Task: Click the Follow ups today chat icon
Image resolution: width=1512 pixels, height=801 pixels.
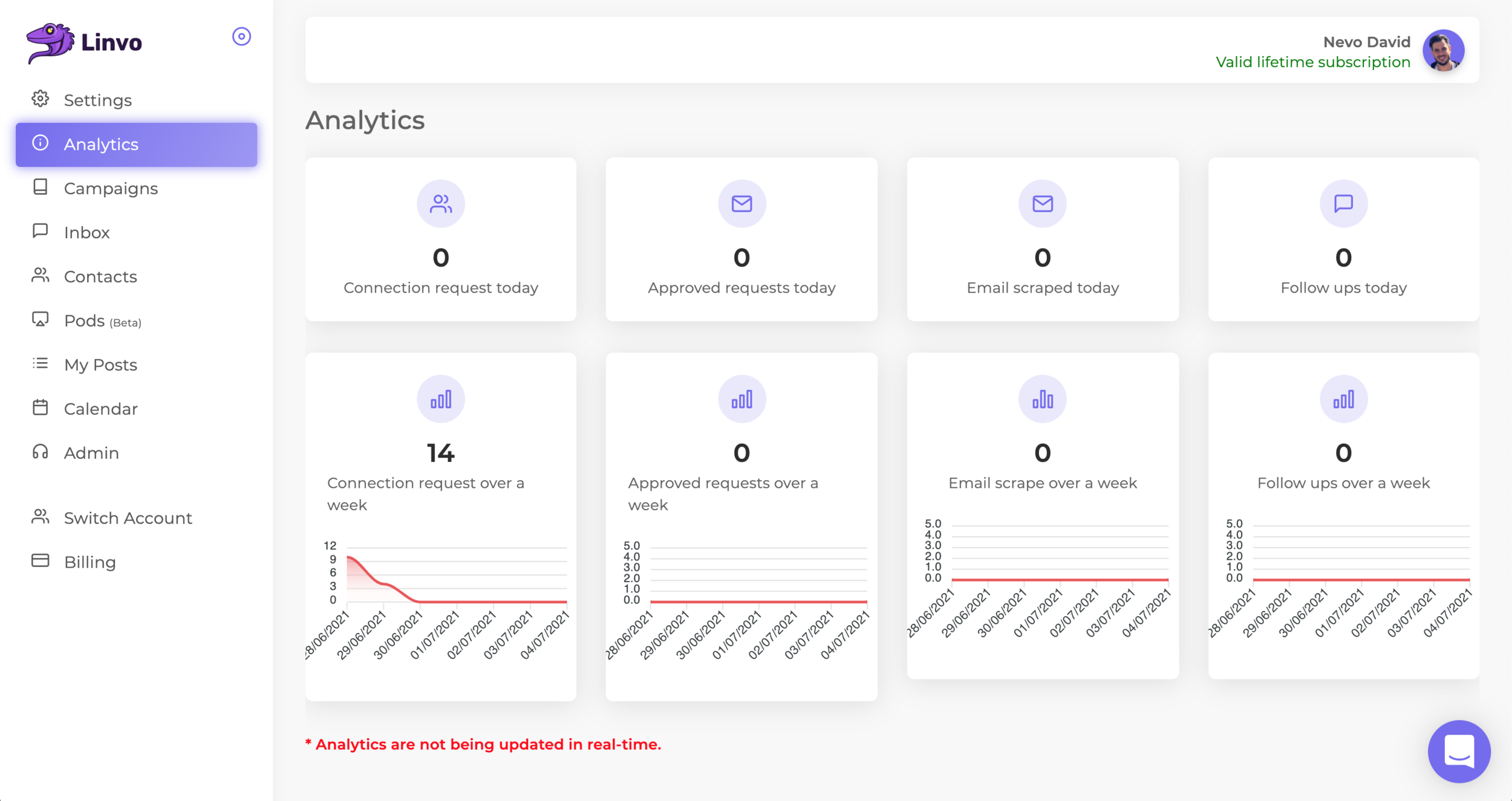Action: pyautogui.click(x=1343, y=204)
